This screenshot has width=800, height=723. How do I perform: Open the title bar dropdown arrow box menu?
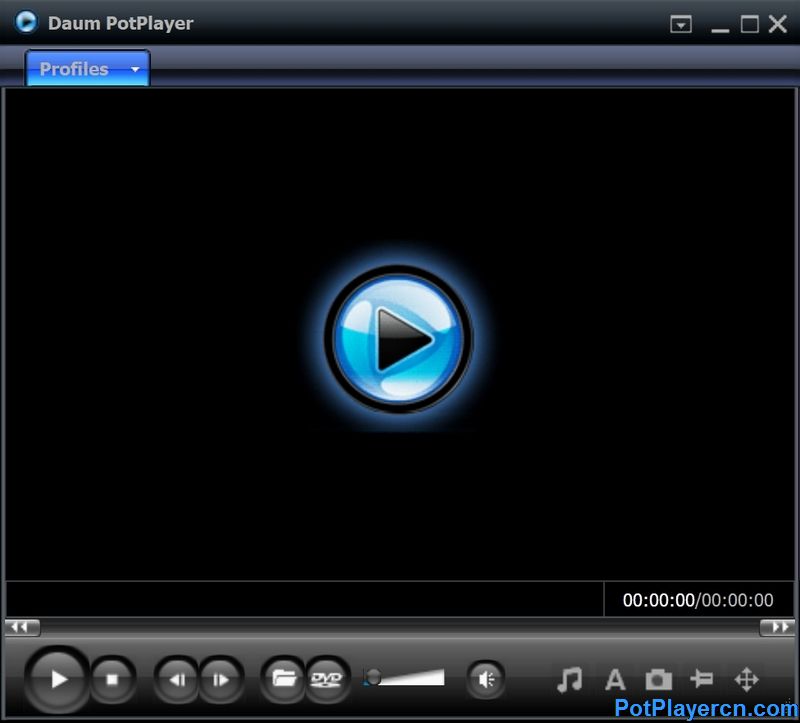coord(681,24)
